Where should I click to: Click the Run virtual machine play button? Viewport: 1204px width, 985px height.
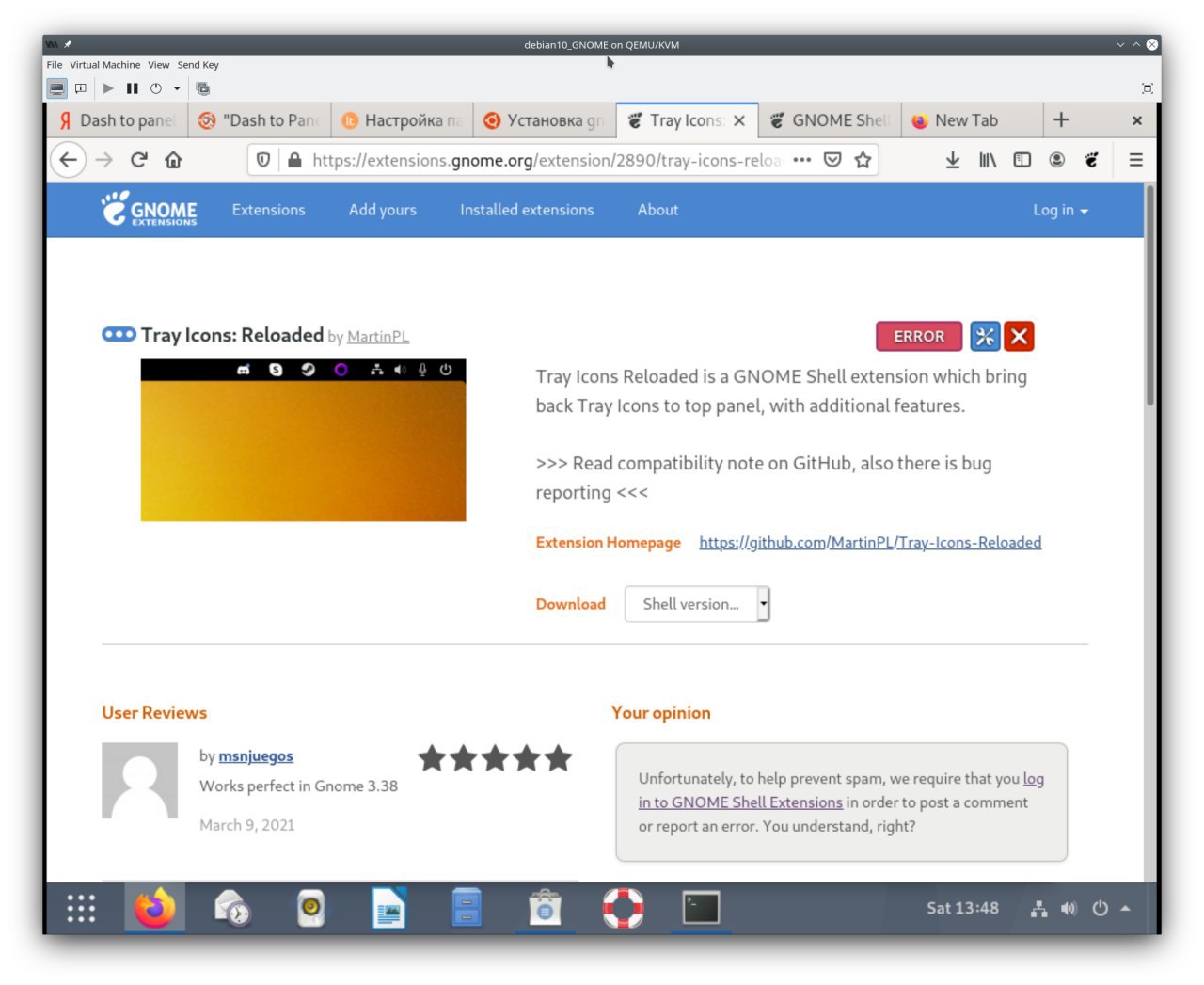[x=108, y=88]
